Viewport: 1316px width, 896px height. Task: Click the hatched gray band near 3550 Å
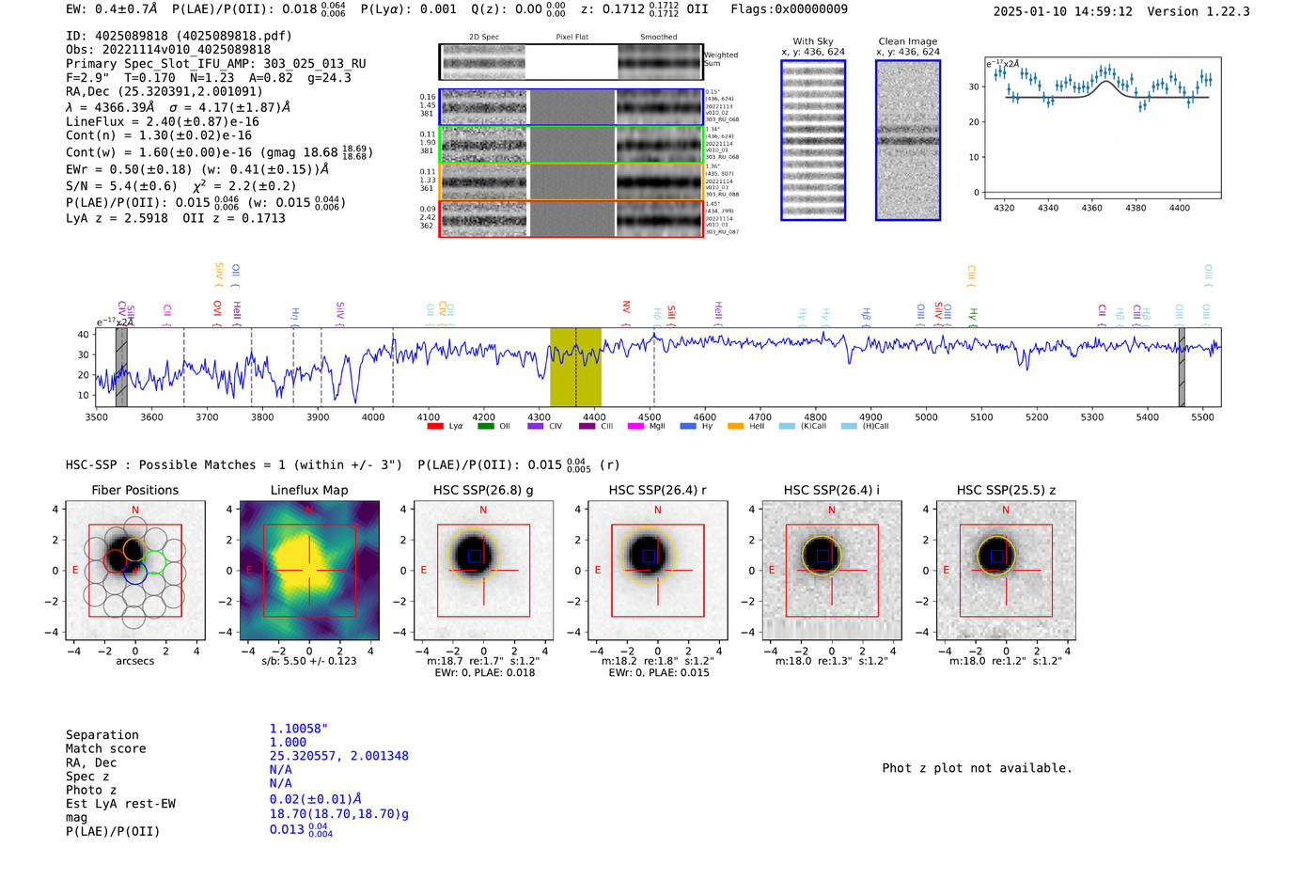click(x=121, y=367)
